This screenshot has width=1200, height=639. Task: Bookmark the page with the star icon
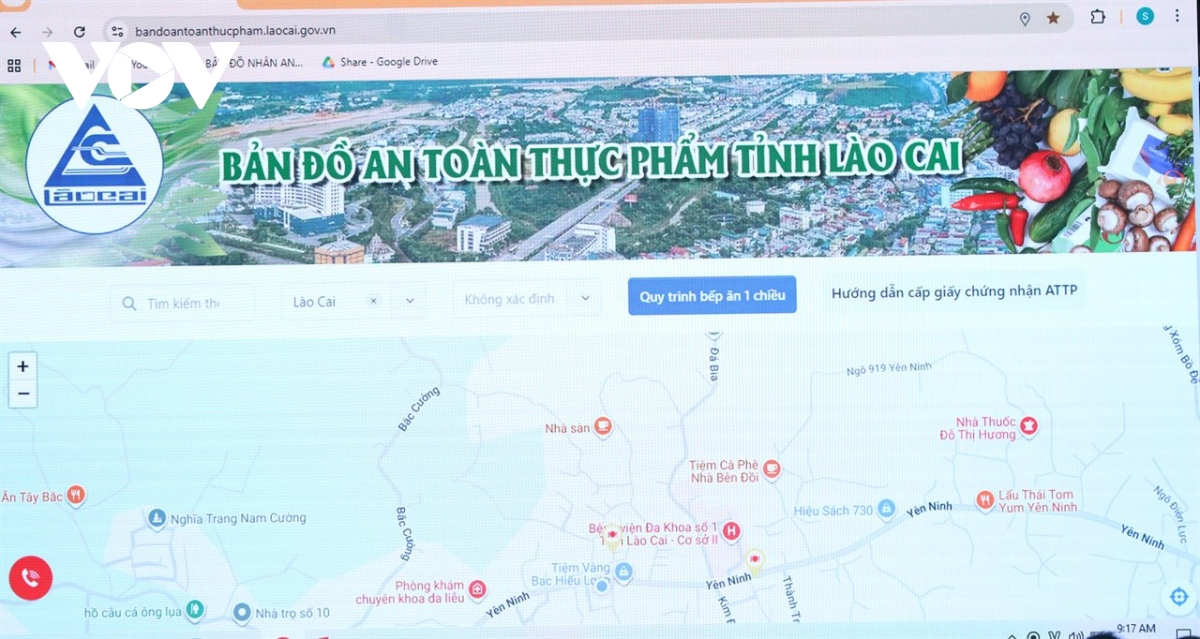point(1053,17)
